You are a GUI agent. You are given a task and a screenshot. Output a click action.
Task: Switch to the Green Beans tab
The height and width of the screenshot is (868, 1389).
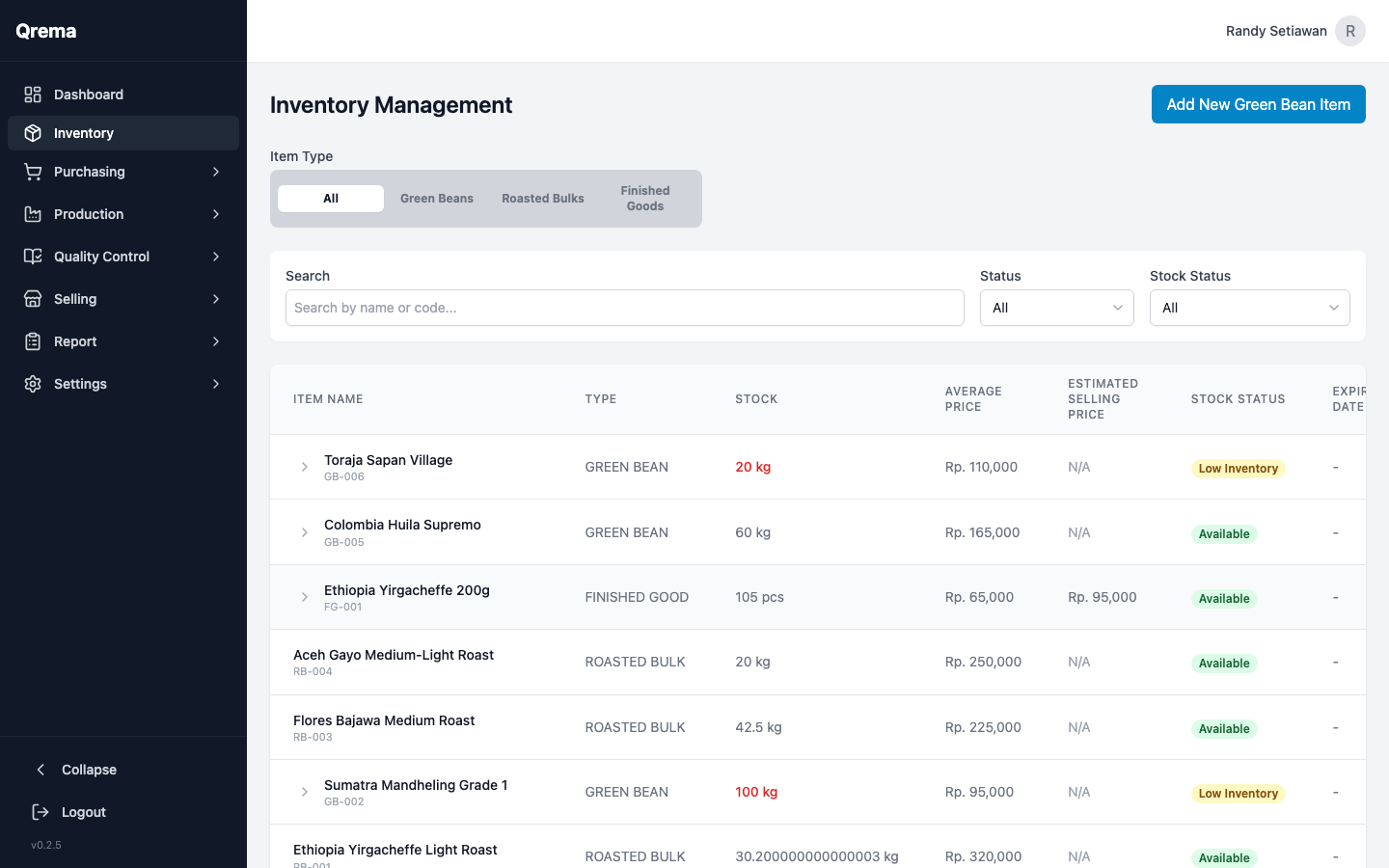coord(436,198)
